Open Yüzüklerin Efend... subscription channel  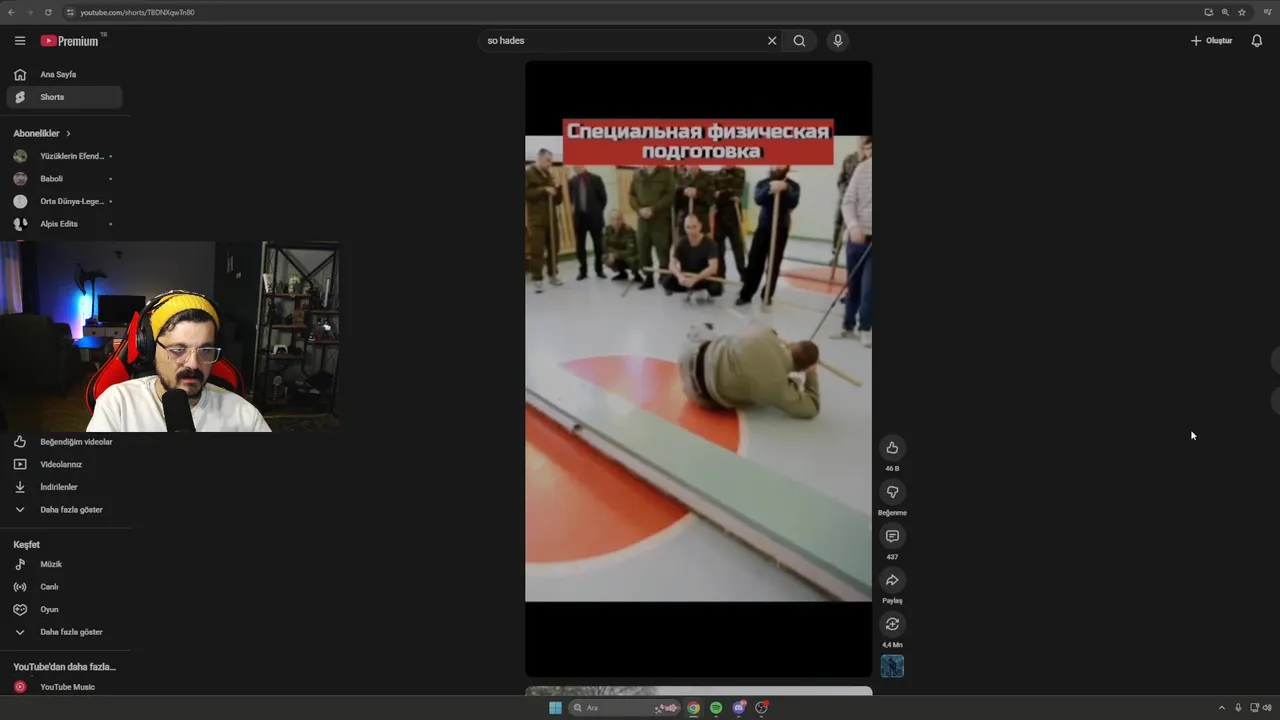pyautogui.click(x=64, y=156)
